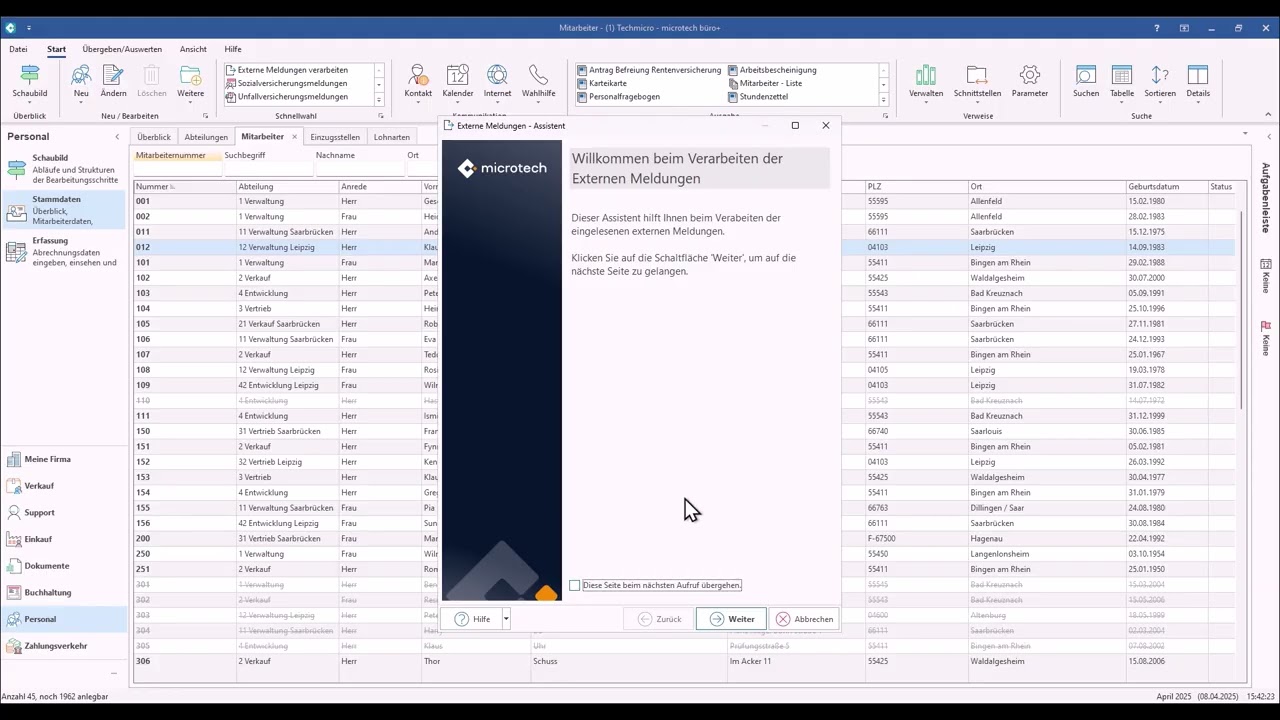This screenshot has height=720, width=1280.
Task: Open the Hilfe ribbon tab
Action: pos(233,49)
